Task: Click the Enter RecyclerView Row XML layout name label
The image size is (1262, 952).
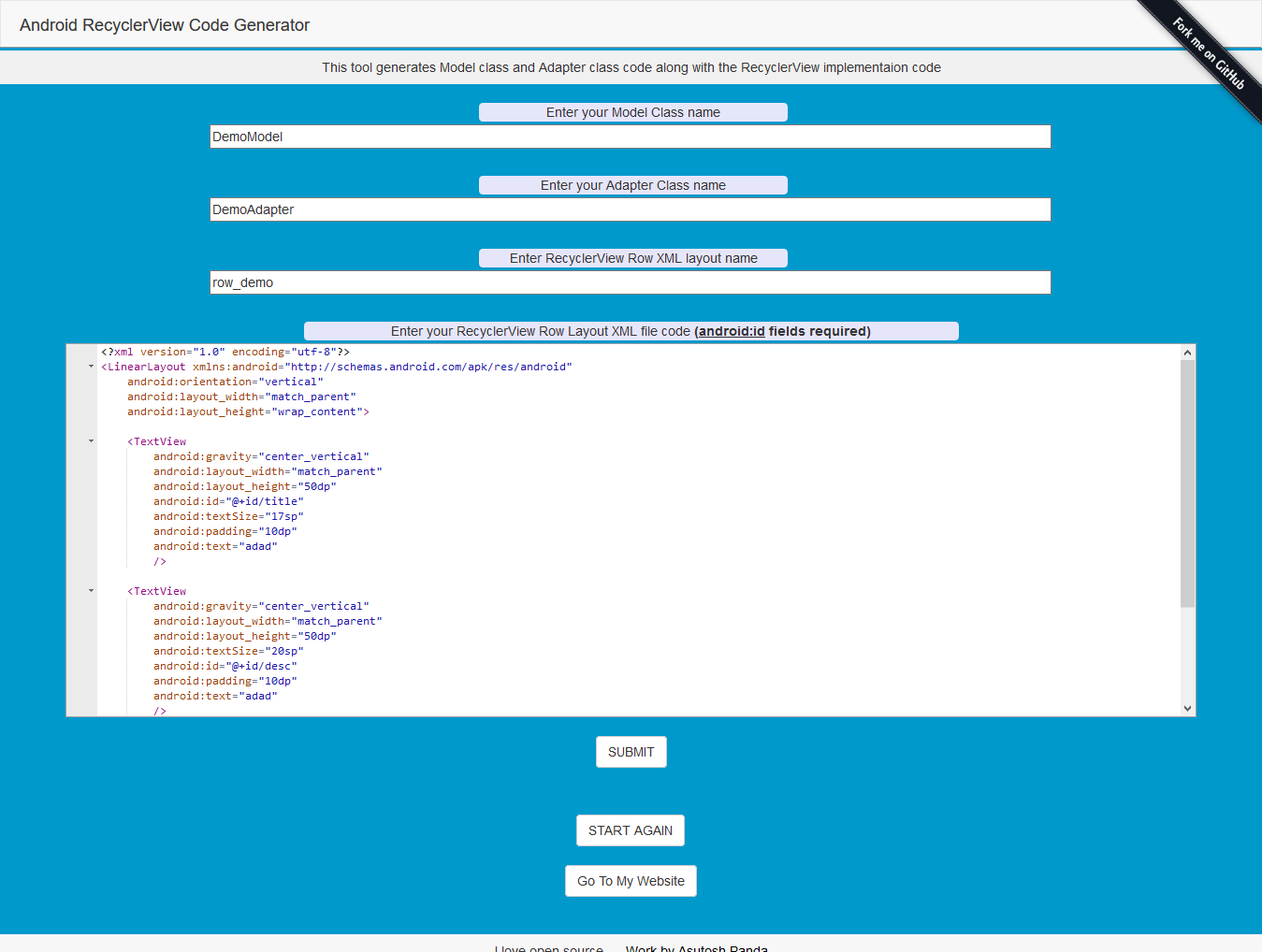Action: pos(632,257)
